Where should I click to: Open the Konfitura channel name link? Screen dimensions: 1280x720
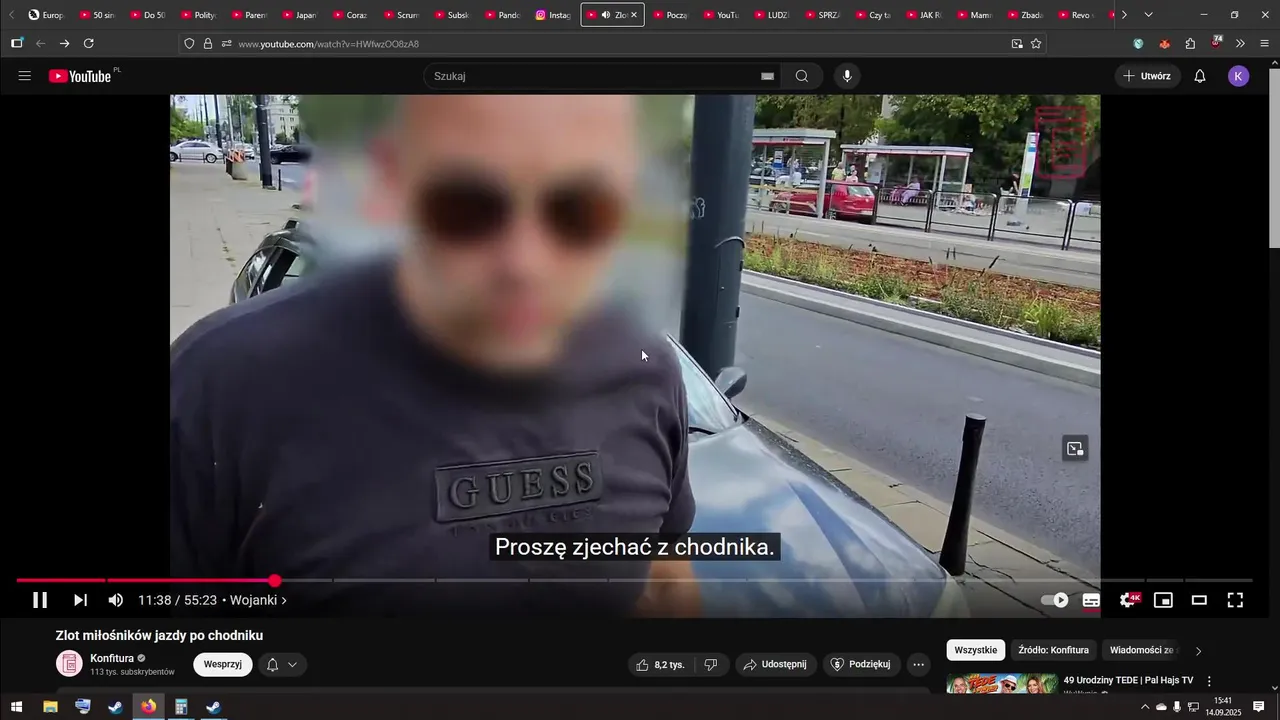[112, 658]
